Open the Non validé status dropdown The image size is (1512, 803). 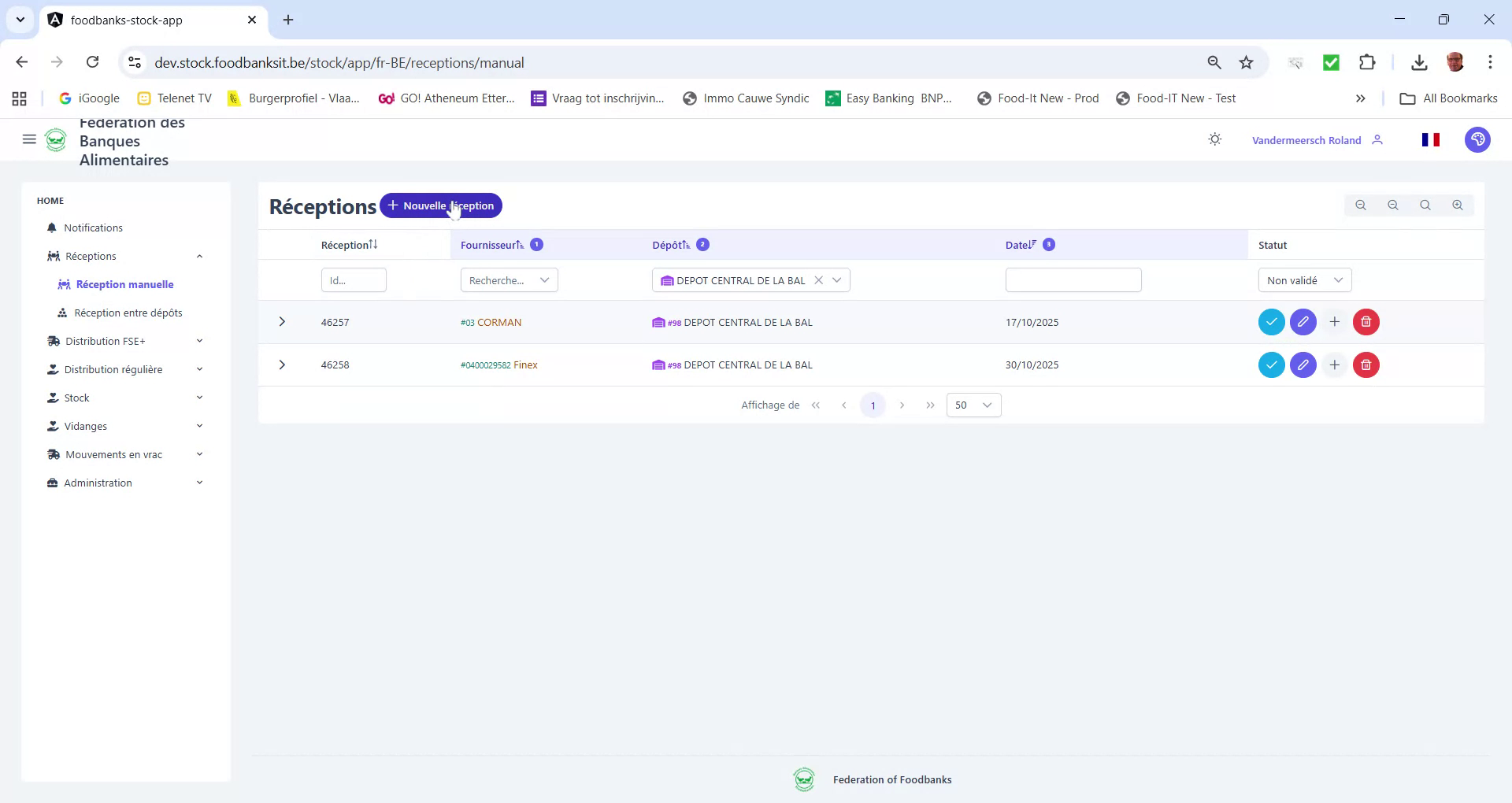[x=1303, y=279]
